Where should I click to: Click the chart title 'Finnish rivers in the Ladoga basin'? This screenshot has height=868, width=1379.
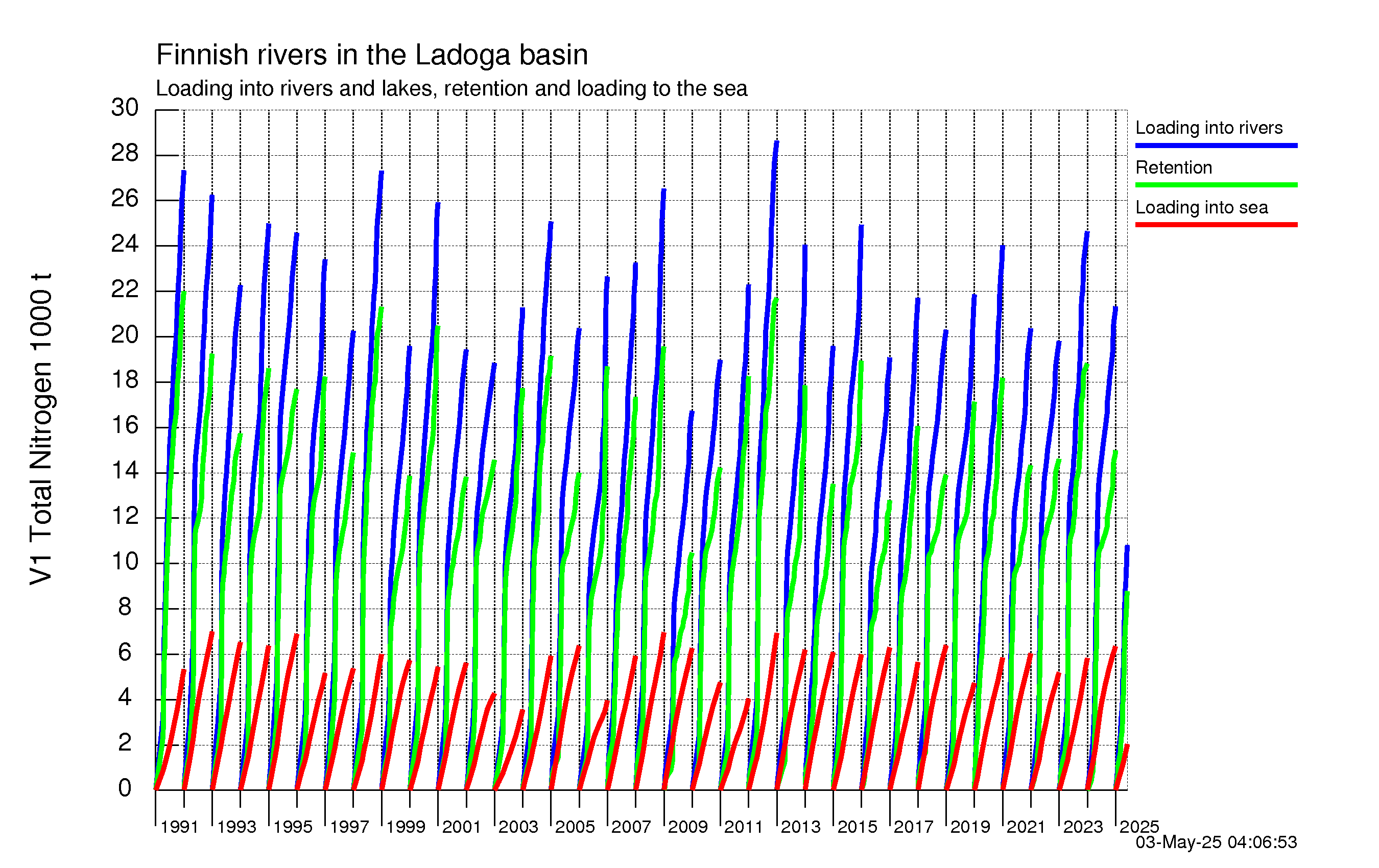click(x=372, y=55)
